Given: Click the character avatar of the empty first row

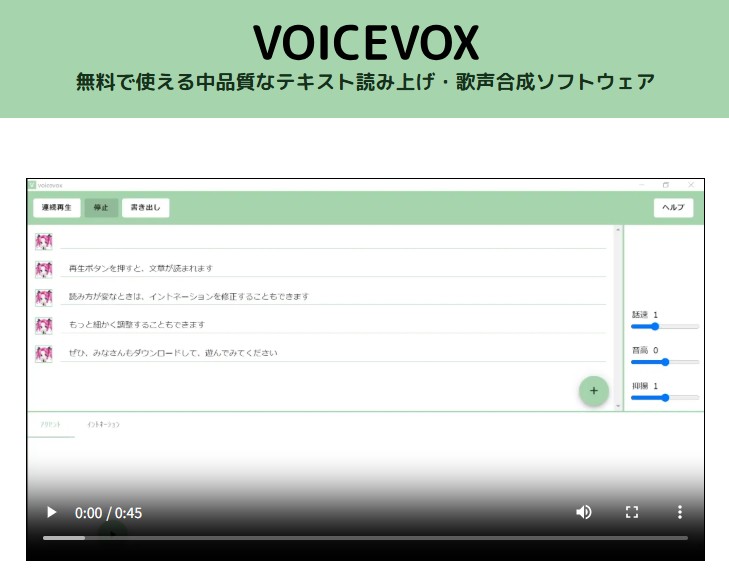Looking at the screenshot, I should 44,241.
